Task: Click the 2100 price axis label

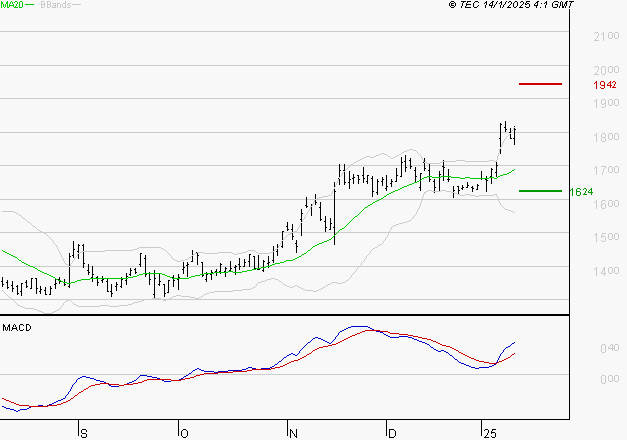Action: [606, 36]
